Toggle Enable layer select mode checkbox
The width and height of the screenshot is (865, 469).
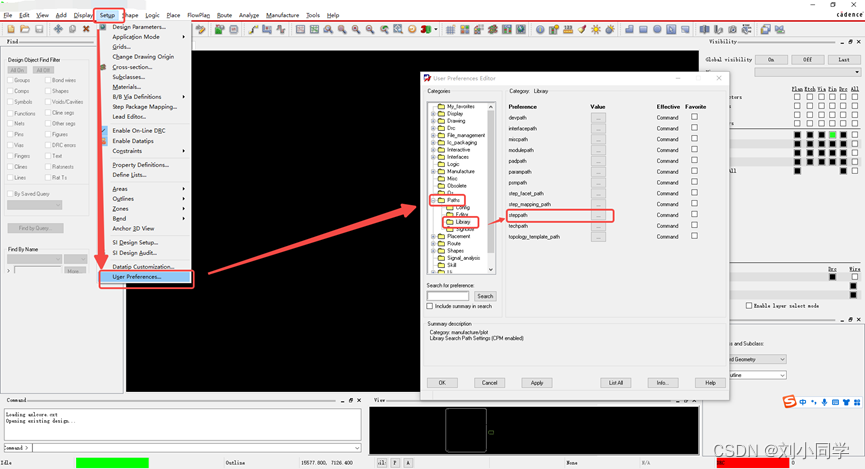pyautogui.click(x=749, y=305)
